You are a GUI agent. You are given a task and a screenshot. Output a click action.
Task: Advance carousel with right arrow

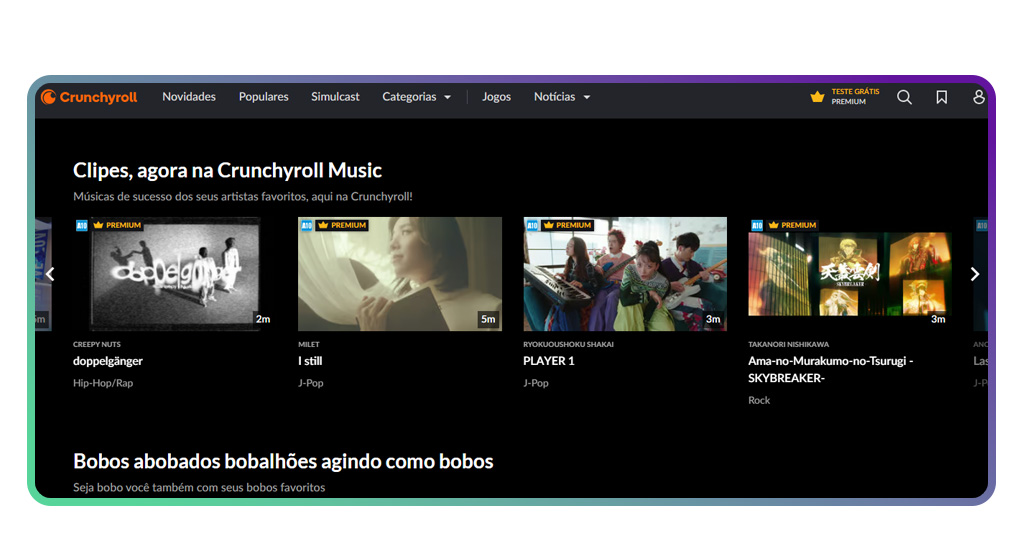(x=974, y=274)
